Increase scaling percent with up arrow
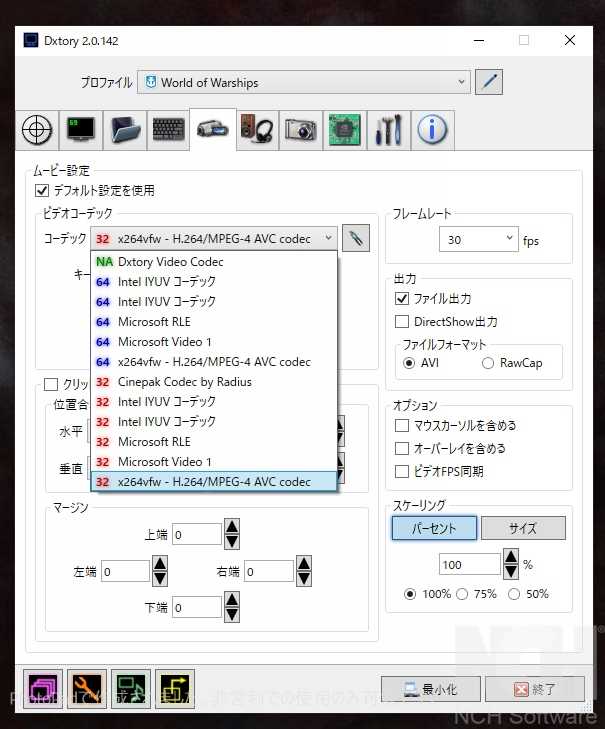The width and height of the screenshot is (605, 729). coord(511,557)
